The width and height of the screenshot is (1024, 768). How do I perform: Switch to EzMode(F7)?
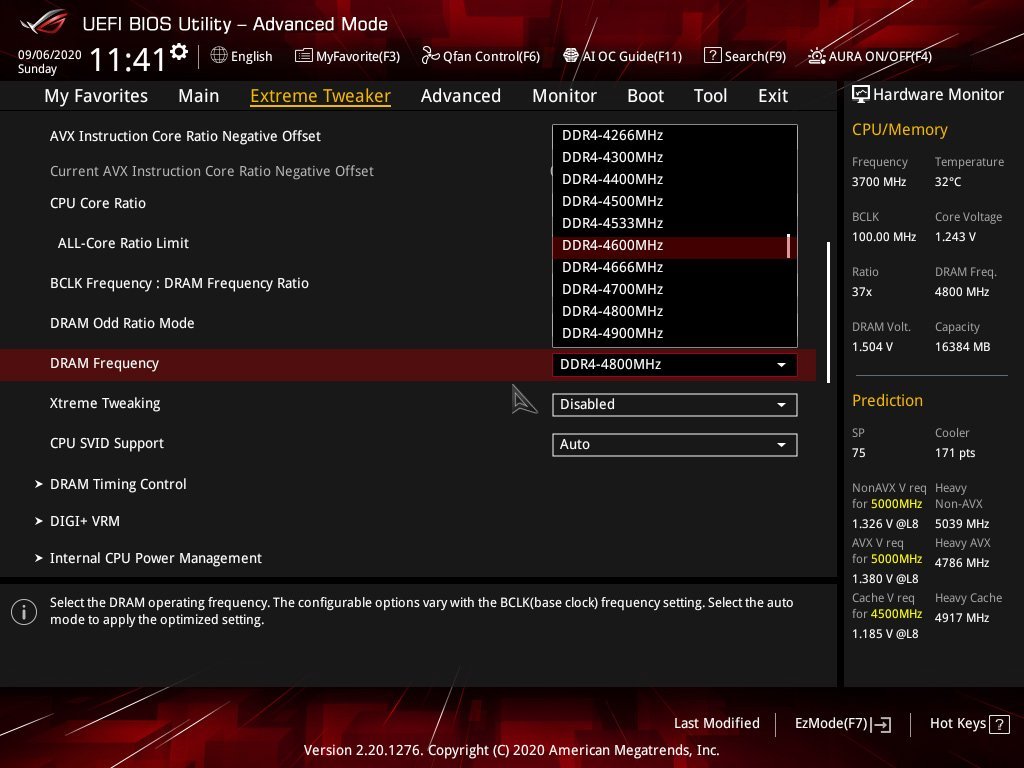click(x=842, y=724)
